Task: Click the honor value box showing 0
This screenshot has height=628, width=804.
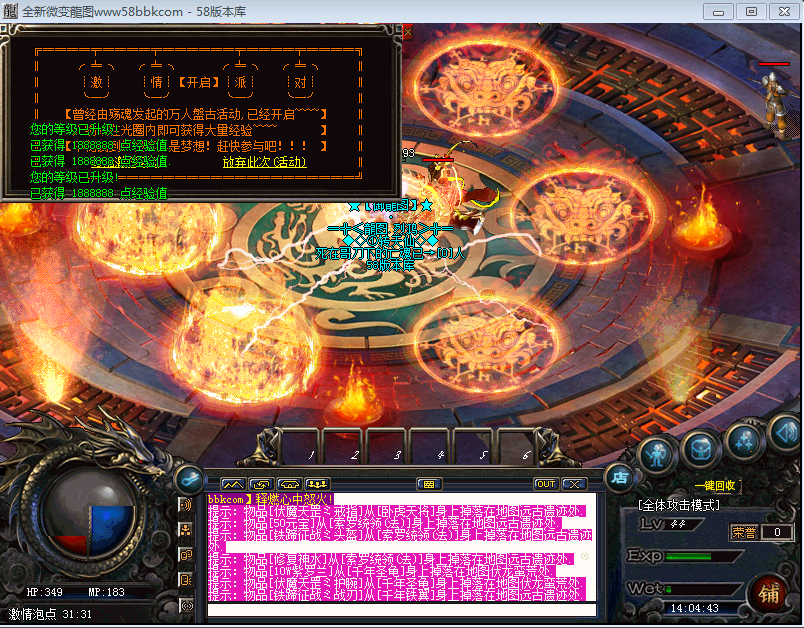Action: (777, 532)
